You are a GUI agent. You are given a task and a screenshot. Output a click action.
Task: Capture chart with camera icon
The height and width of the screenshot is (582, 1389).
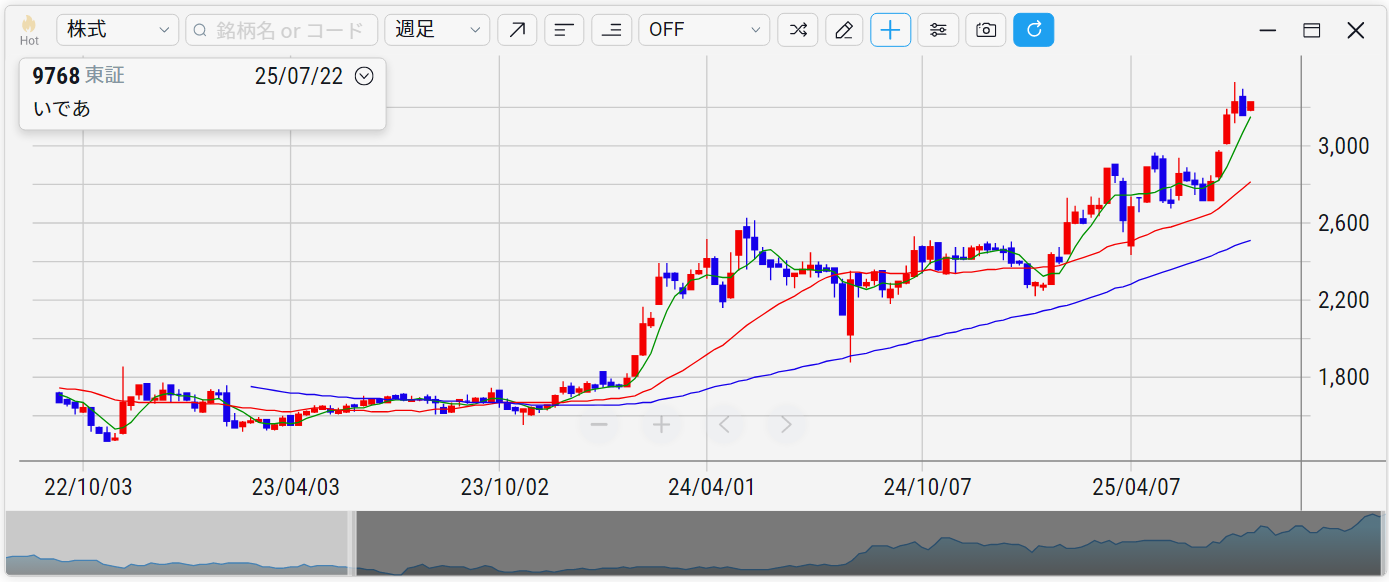pos(985,30)
